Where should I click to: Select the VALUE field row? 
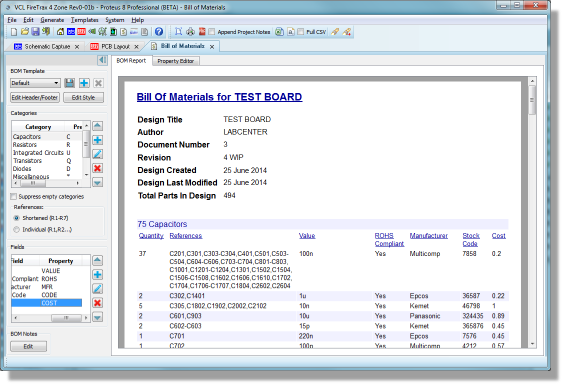[x=47, y=271]
